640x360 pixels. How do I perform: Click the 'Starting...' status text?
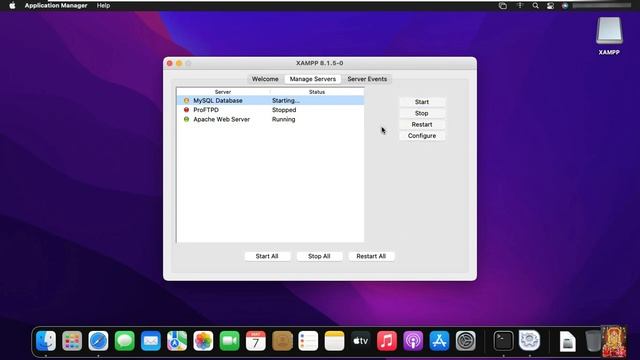286,100
